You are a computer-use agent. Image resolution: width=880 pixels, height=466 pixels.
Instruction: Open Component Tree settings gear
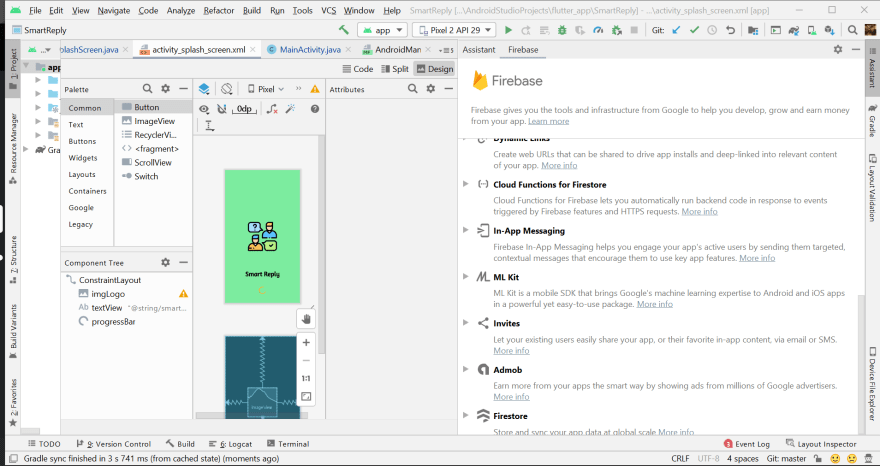165,262
